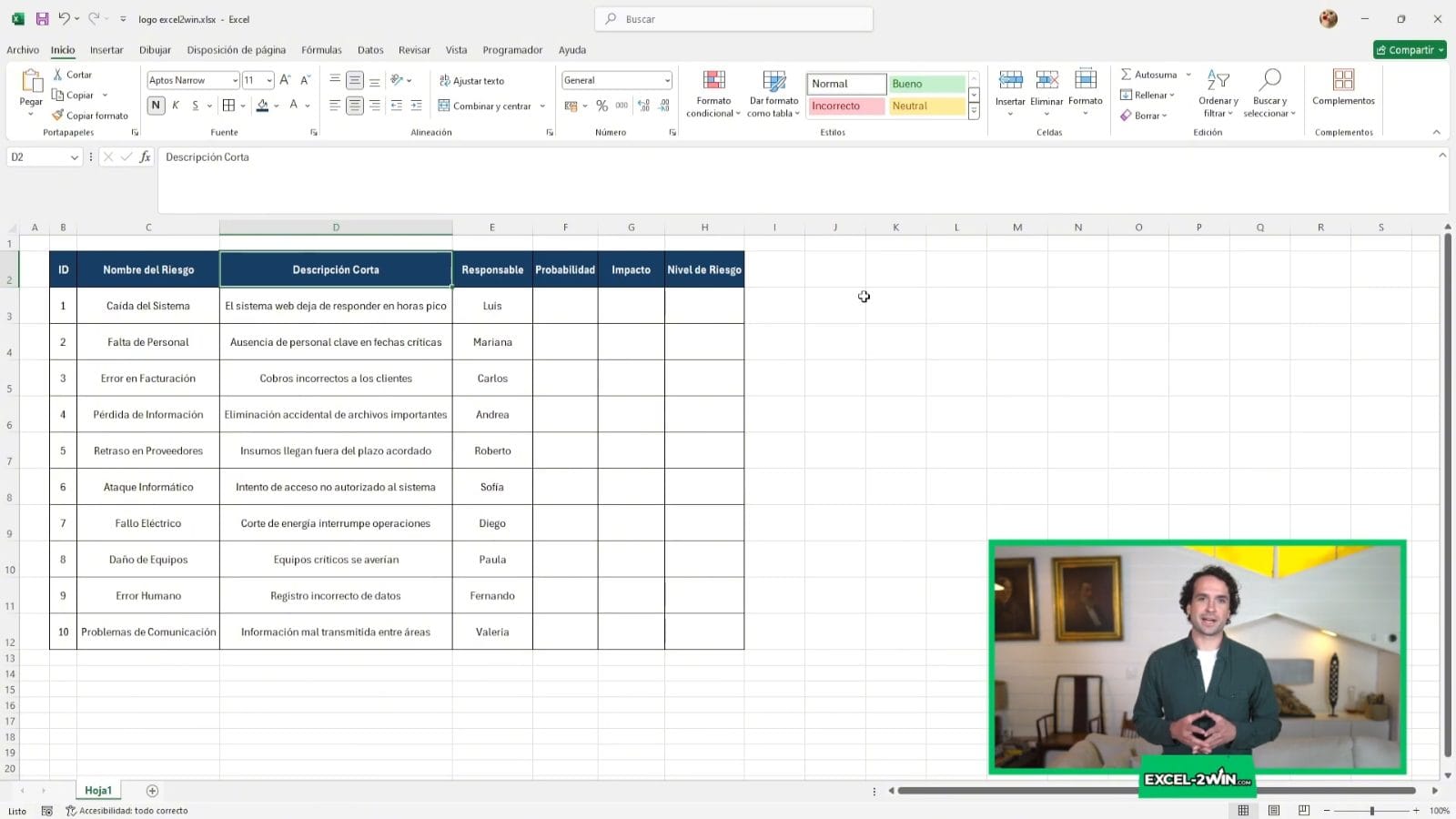1456x819 pixels.
Task: Expand the Autosuma dropdown arrow
Action: [1188, 75]
